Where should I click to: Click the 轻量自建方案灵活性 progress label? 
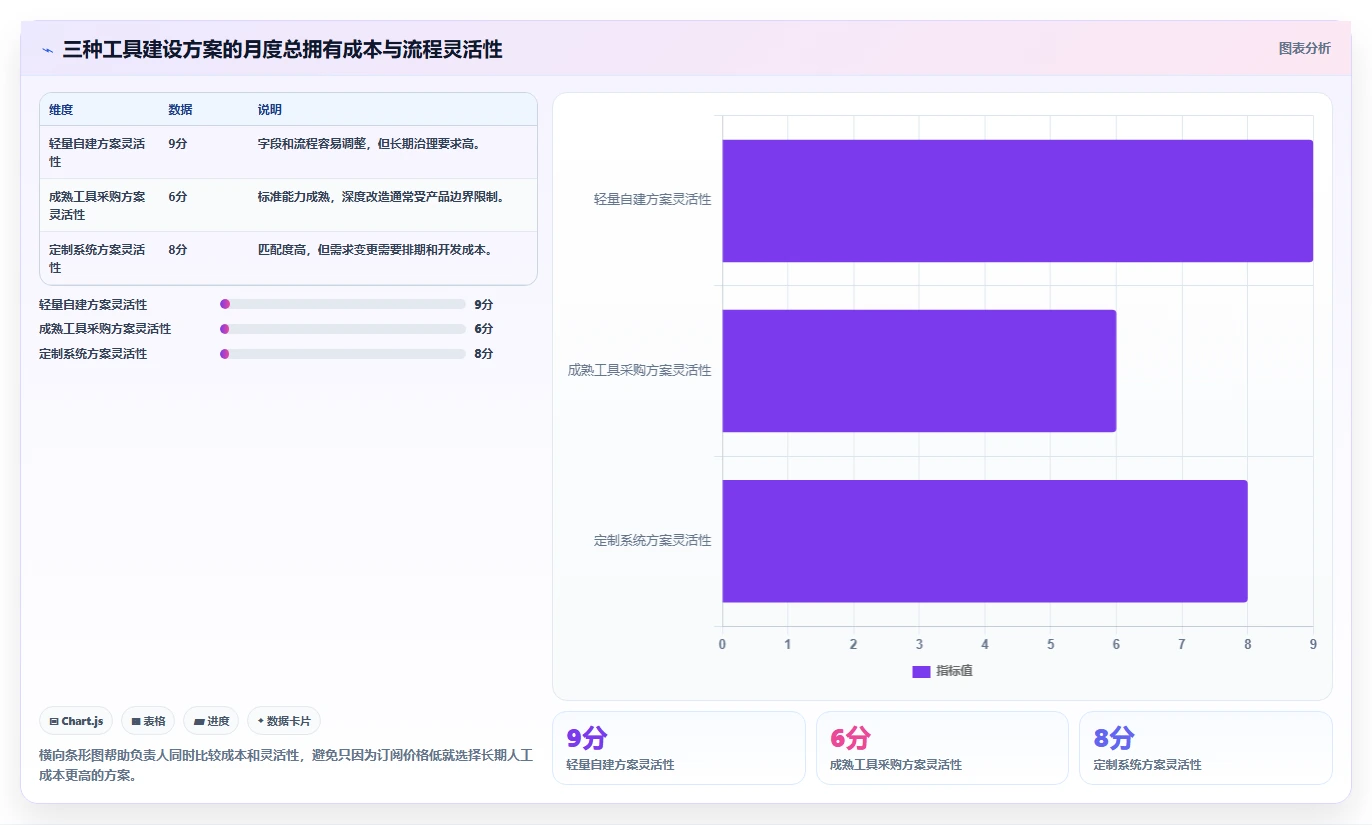click(x=93, y=304)
